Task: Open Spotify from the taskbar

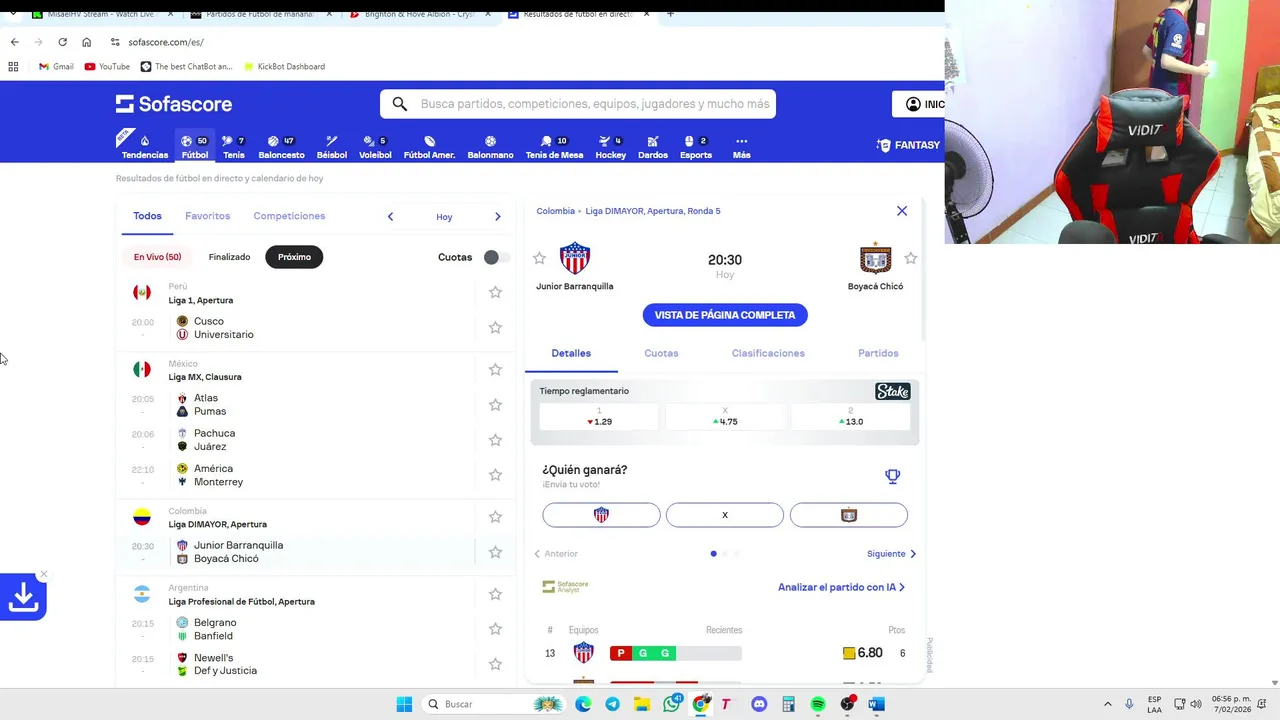Action: [817, 704]
